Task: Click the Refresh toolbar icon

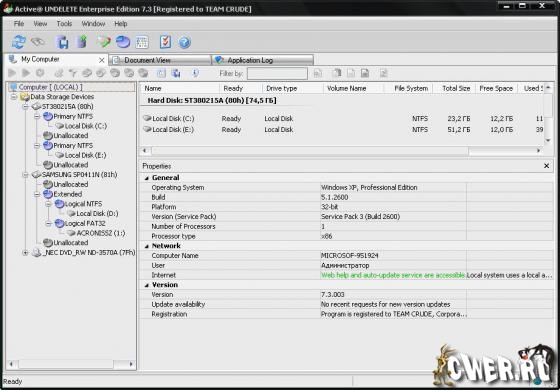Action: (19, 42)
